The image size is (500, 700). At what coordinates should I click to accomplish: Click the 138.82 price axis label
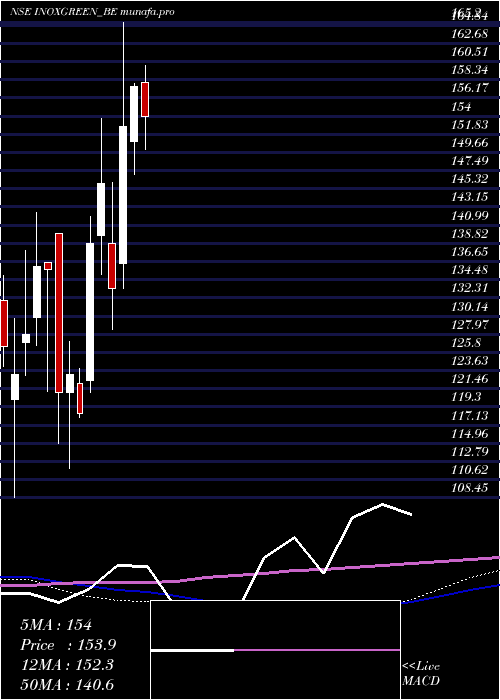469,233
